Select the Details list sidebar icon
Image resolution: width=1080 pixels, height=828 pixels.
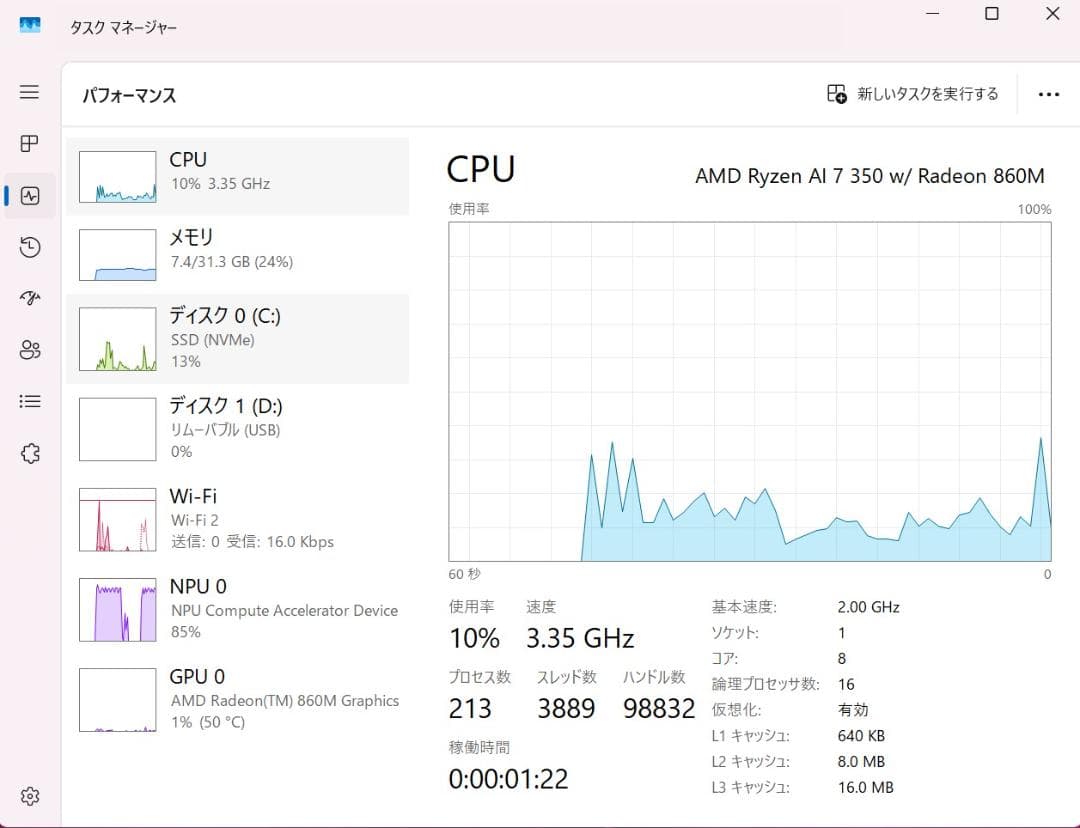(30, 401)
